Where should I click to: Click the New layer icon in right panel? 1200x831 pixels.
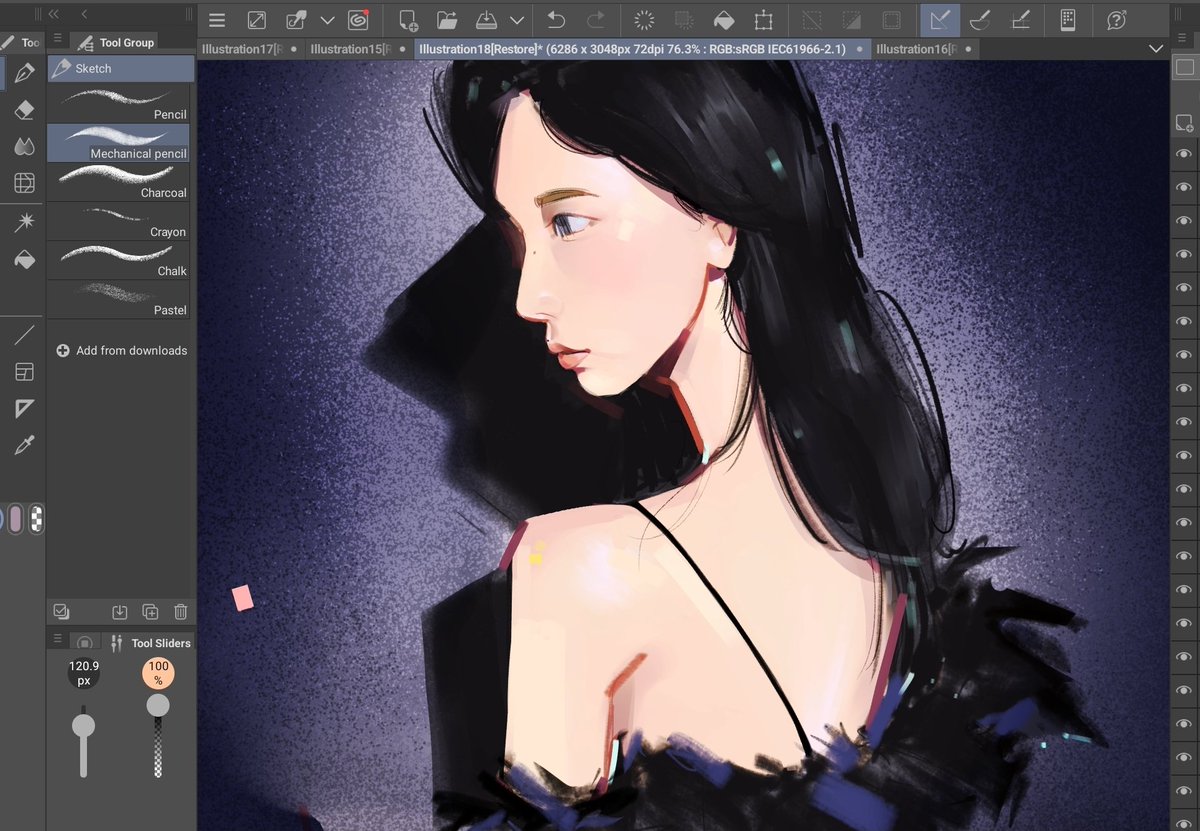click(x=1184, y=123)
